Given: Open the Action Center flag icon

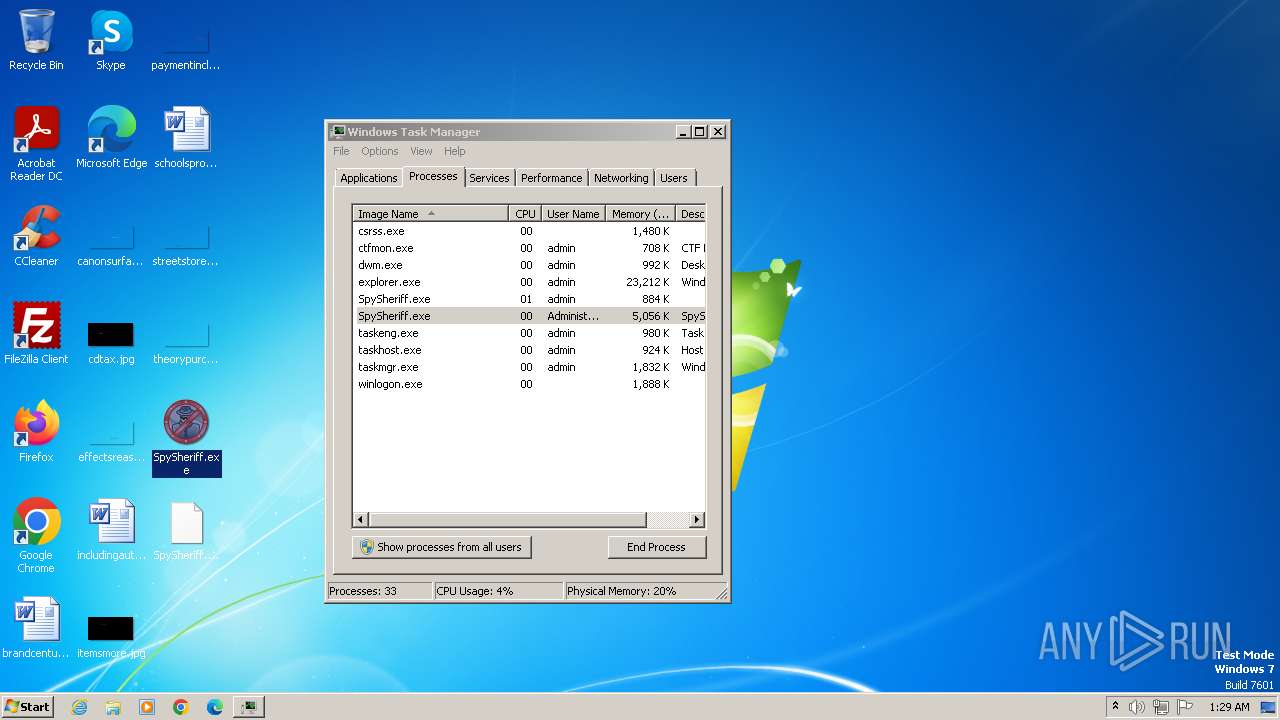Looking at the screenshot, I should click(1185, 707).
